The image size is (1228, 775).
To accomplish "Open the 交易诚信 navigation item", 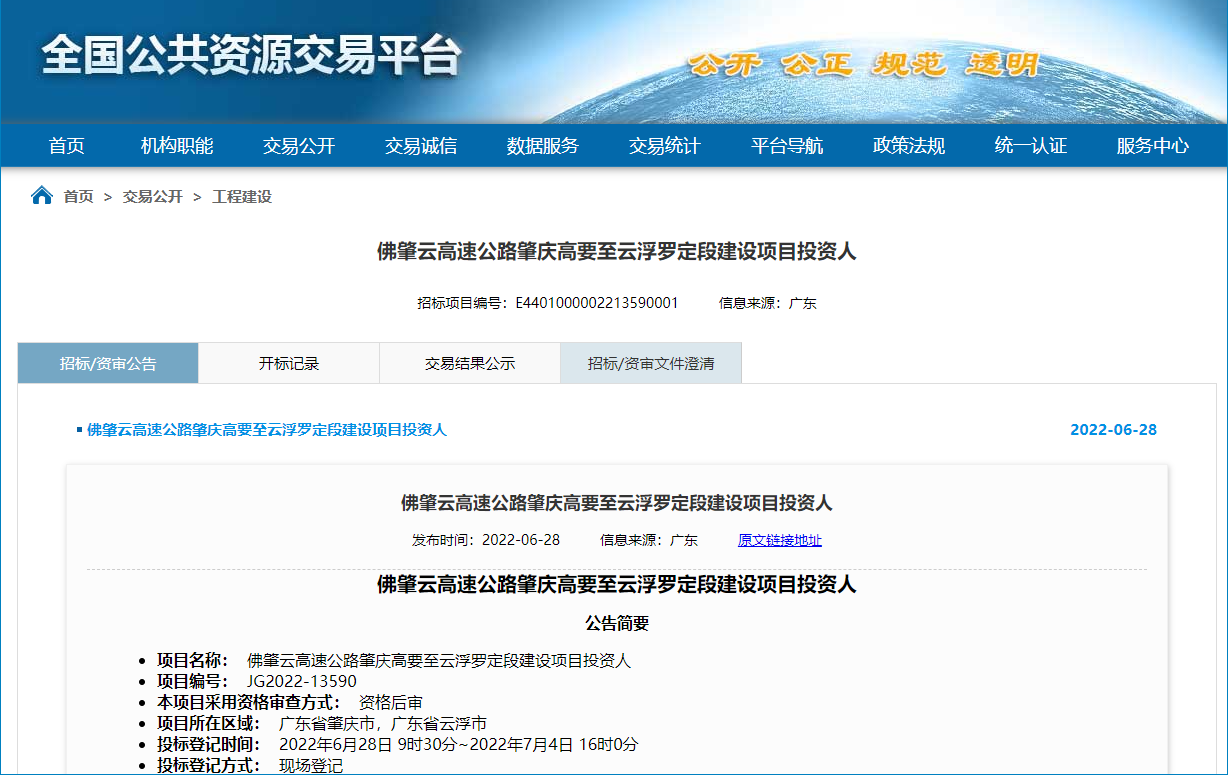I will point(421,146).
